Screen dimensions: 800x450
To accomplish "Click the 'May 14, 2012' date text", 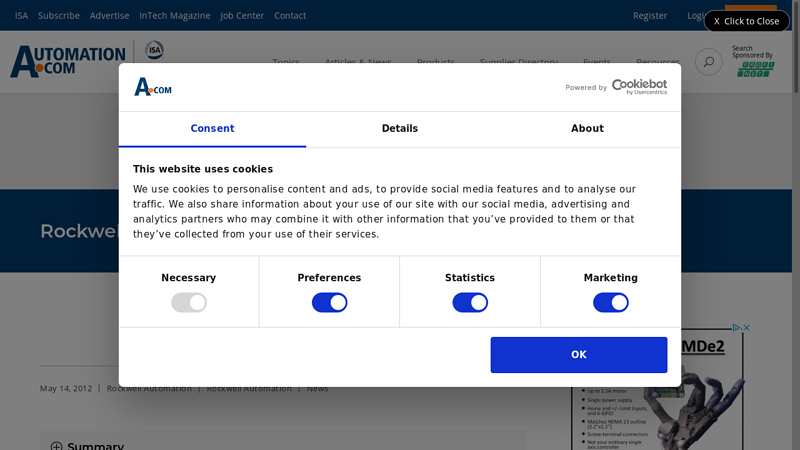I will tap(66, 388).
